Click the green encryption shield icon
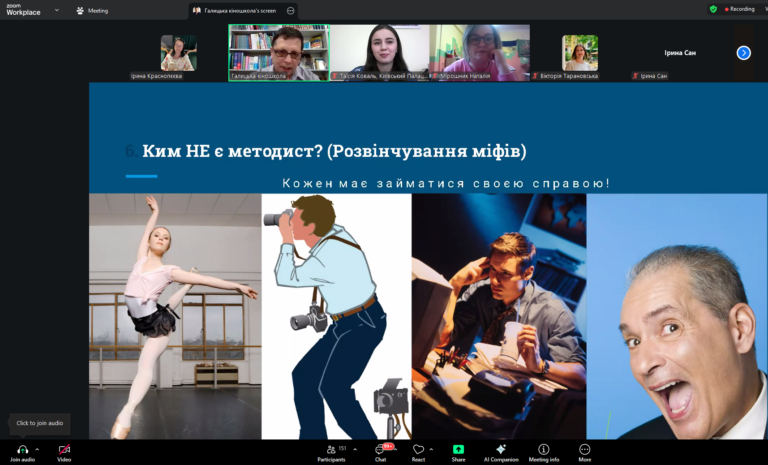This screenshot has width=768, height=465. (714, 9)
